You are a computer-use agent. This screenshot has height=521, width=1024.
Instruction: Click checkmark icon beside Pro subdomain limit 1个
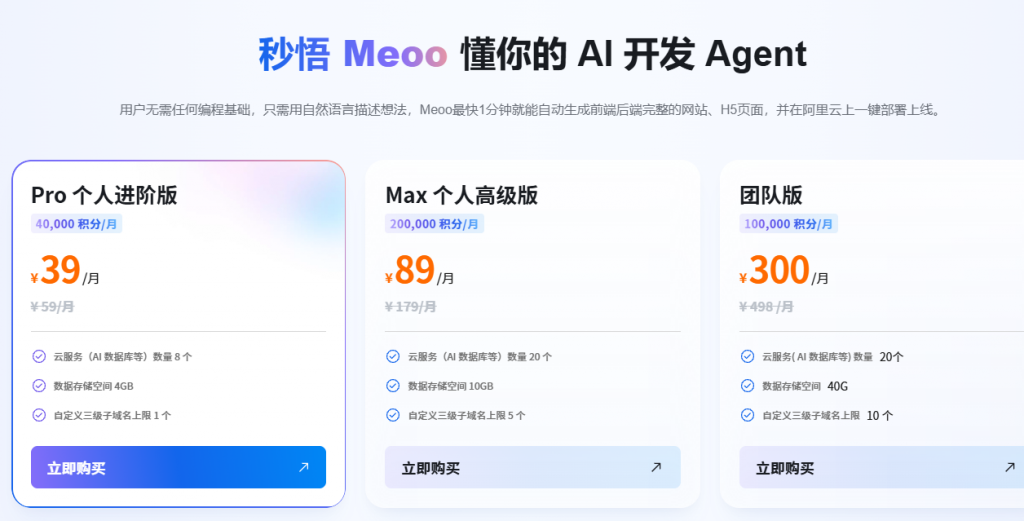point(39,415)
